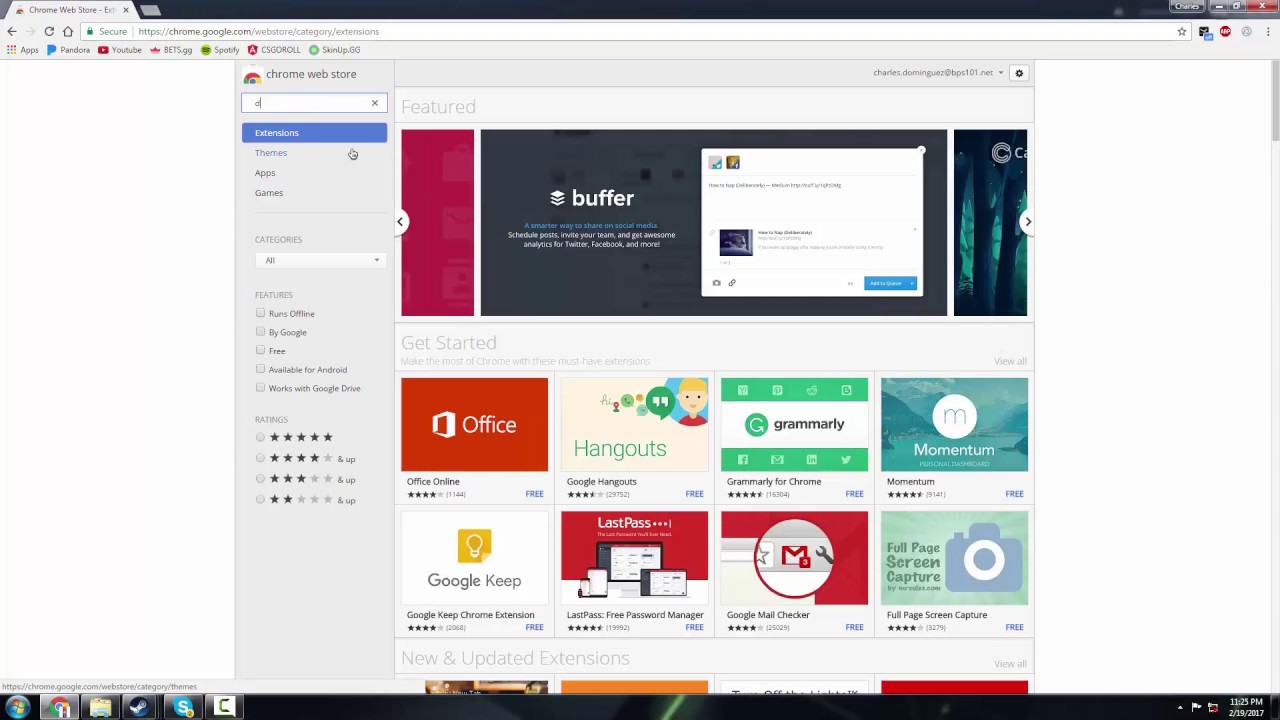1280x720 pixels.
Task: Open the Office Online extension tile
Action: (x=474, y=438)
